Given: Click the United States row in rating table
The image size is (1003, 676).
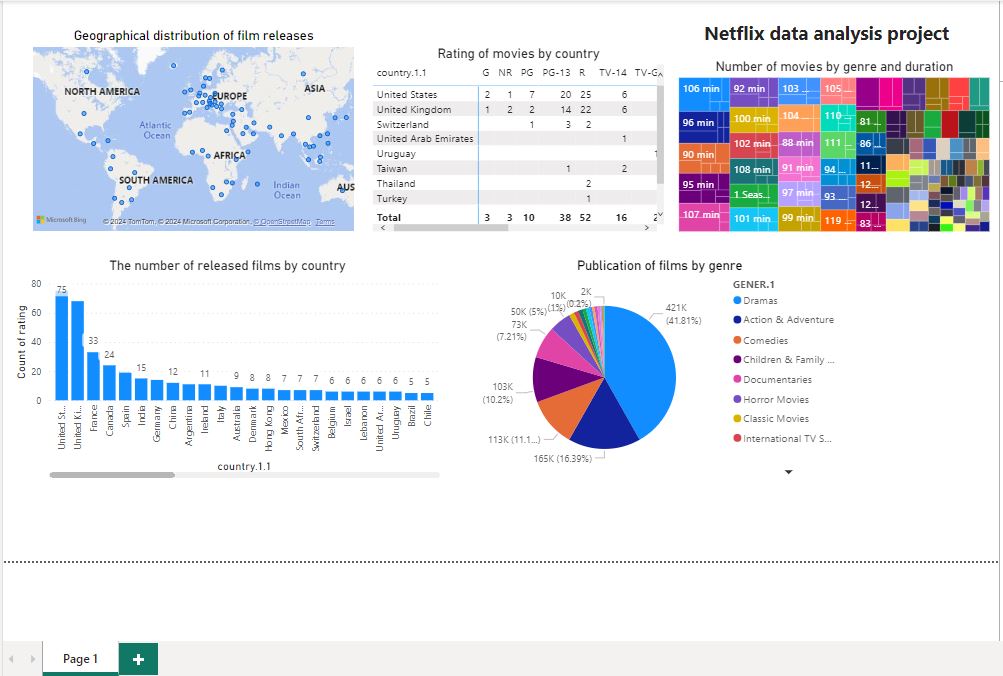Looking at the screenshot, I should click(515, 95).
